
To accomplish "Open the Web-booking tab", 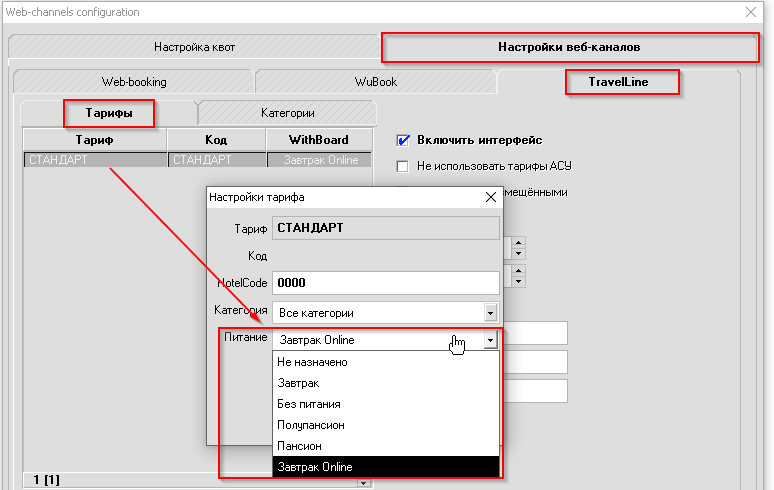I will point(134,82).
